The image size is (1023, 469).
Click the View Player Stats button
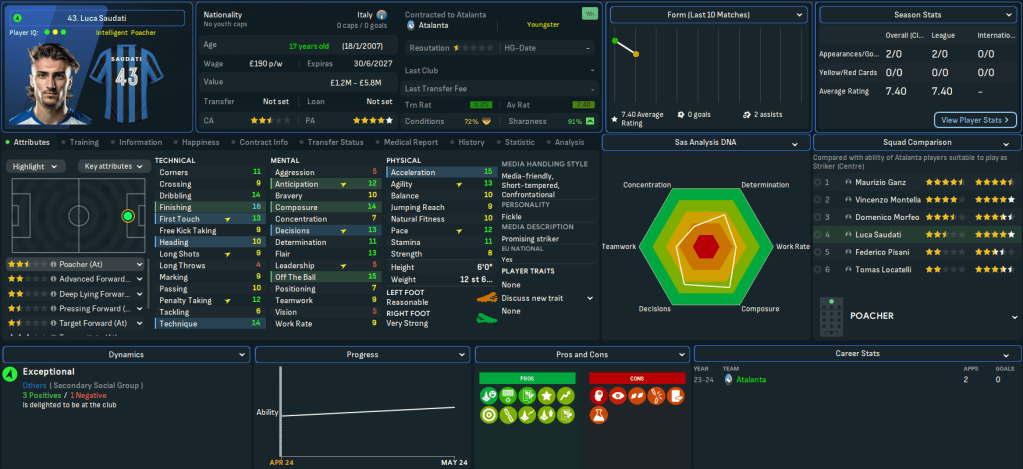pyautogui.click(x=975, y=120)
